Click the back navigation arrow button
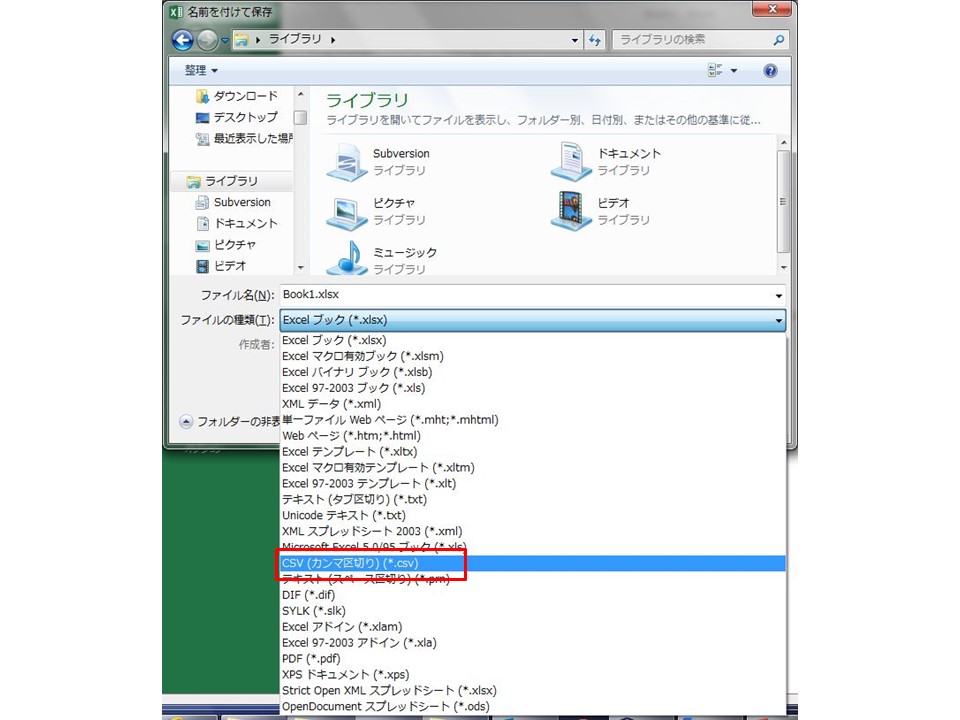 182,40
